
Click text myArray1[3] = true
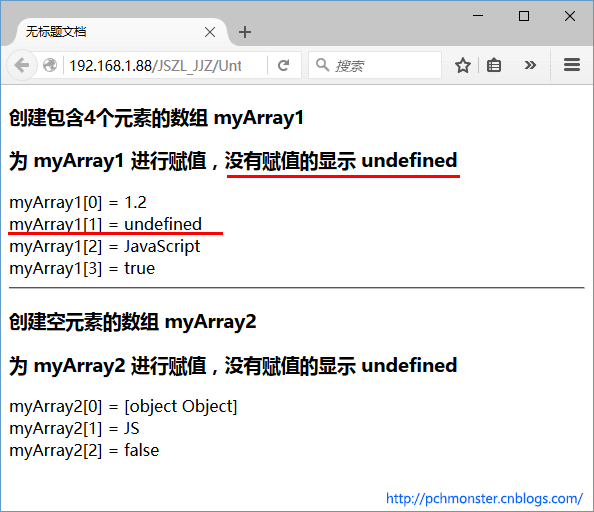point(82,268)
